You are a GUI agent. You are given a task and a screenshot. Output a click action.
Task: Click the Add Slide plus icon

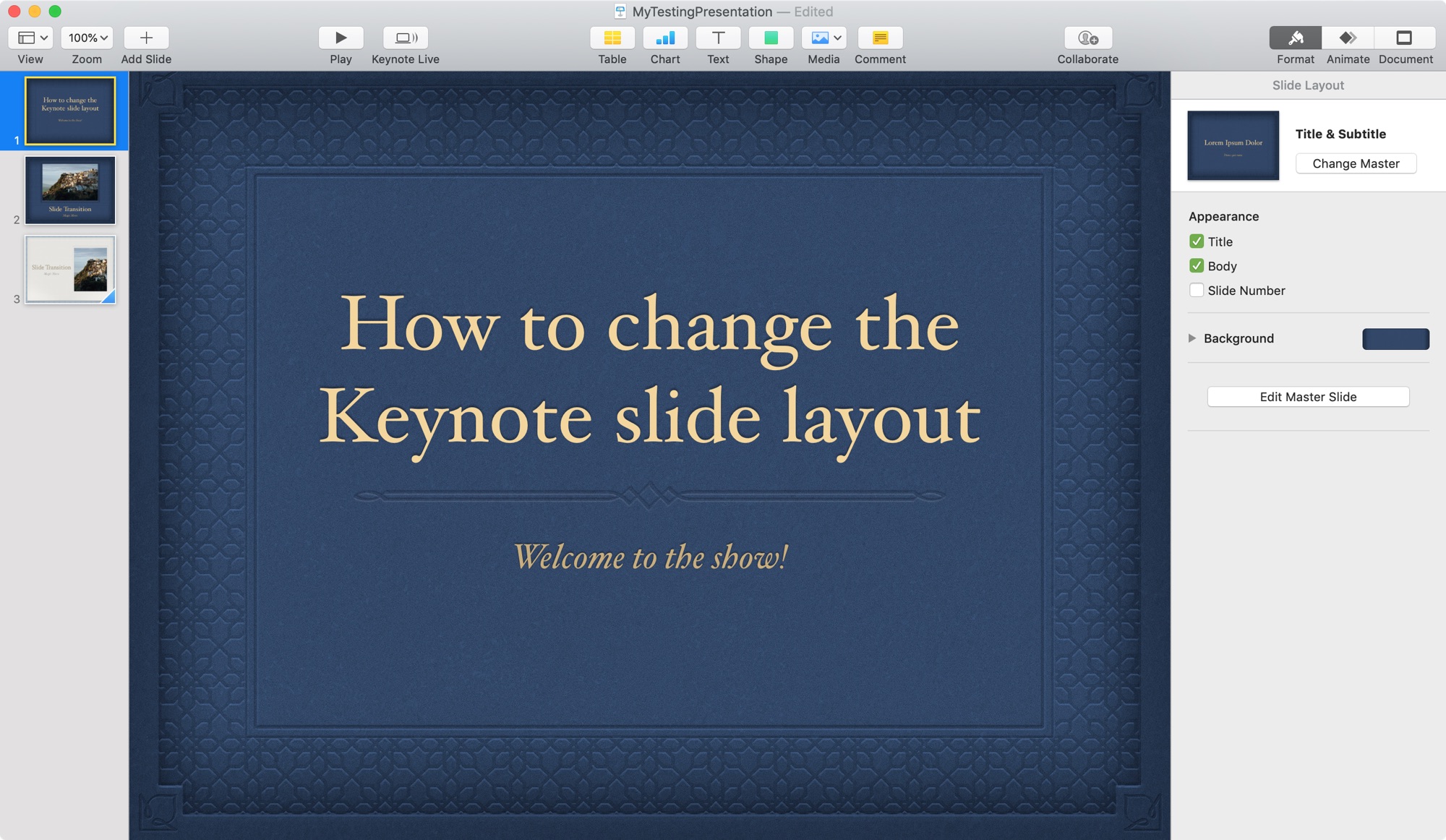coord(146,38)
